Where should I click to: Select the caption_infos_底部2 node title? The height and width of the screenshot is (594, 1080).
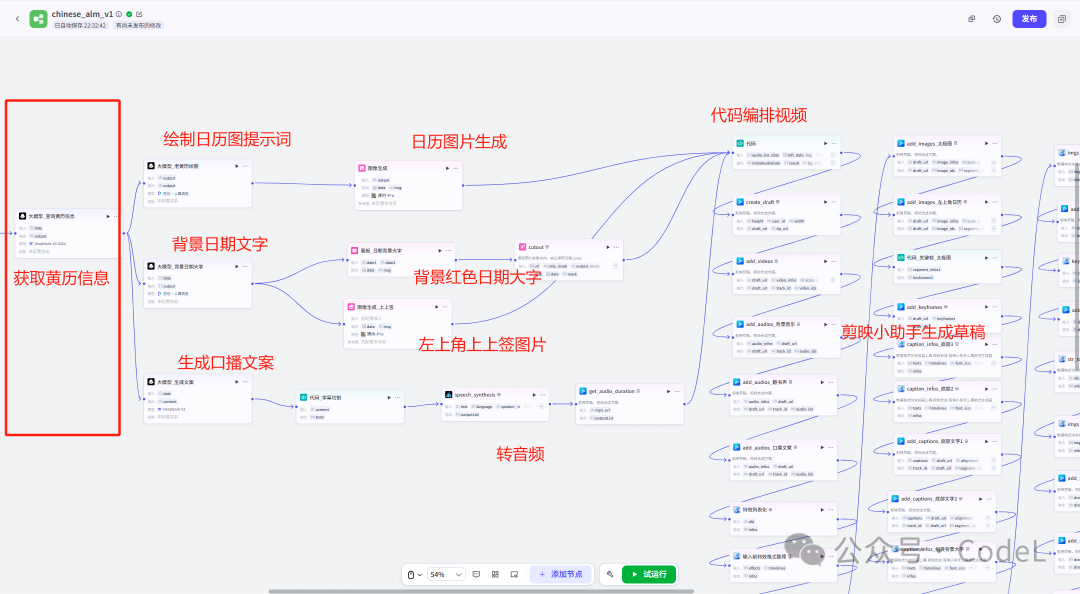(930, 389)
